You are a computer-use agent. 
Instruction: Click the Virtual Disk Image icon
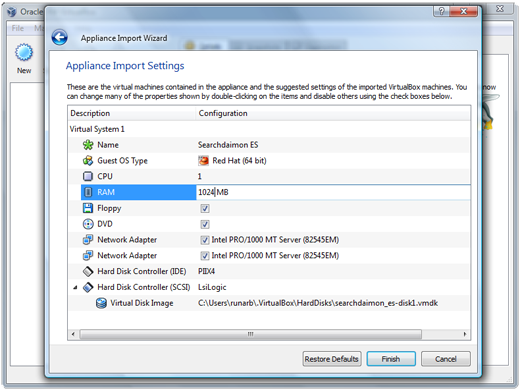click(x=101, y=303)
